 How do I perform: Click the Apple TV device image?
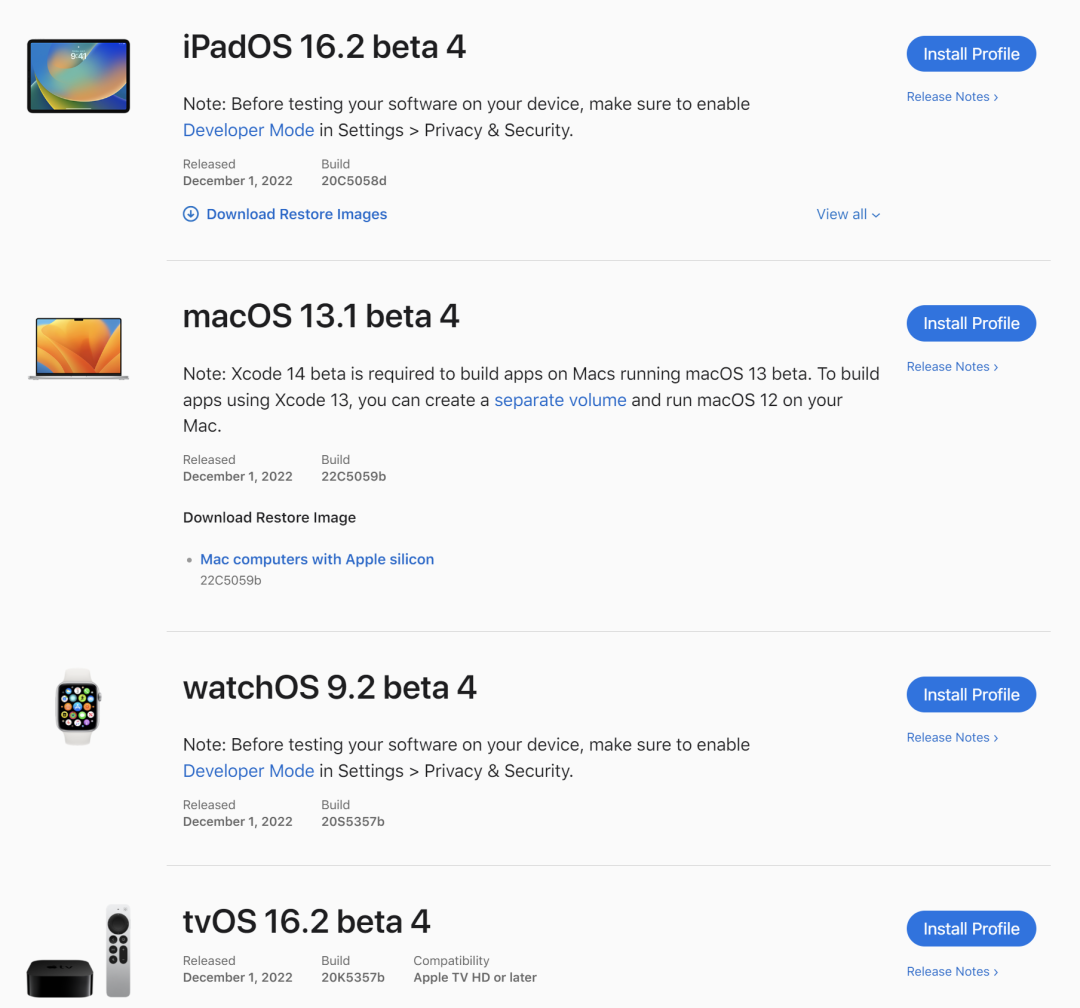pos(60,976)
